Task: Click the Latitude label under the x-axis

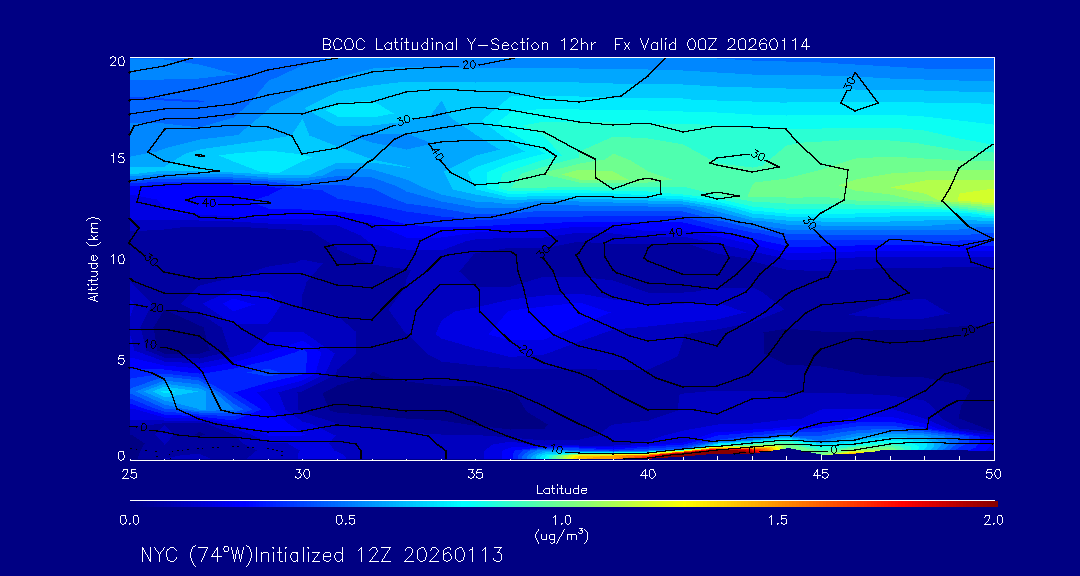Action: pyautogui.click(x=561, y=489)
